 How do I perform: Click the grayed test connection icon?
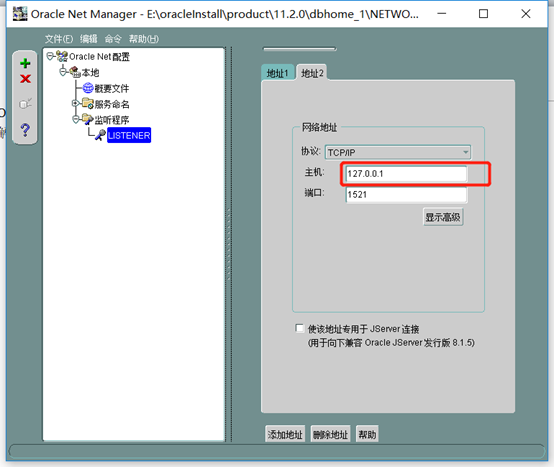tap(25, 104)
